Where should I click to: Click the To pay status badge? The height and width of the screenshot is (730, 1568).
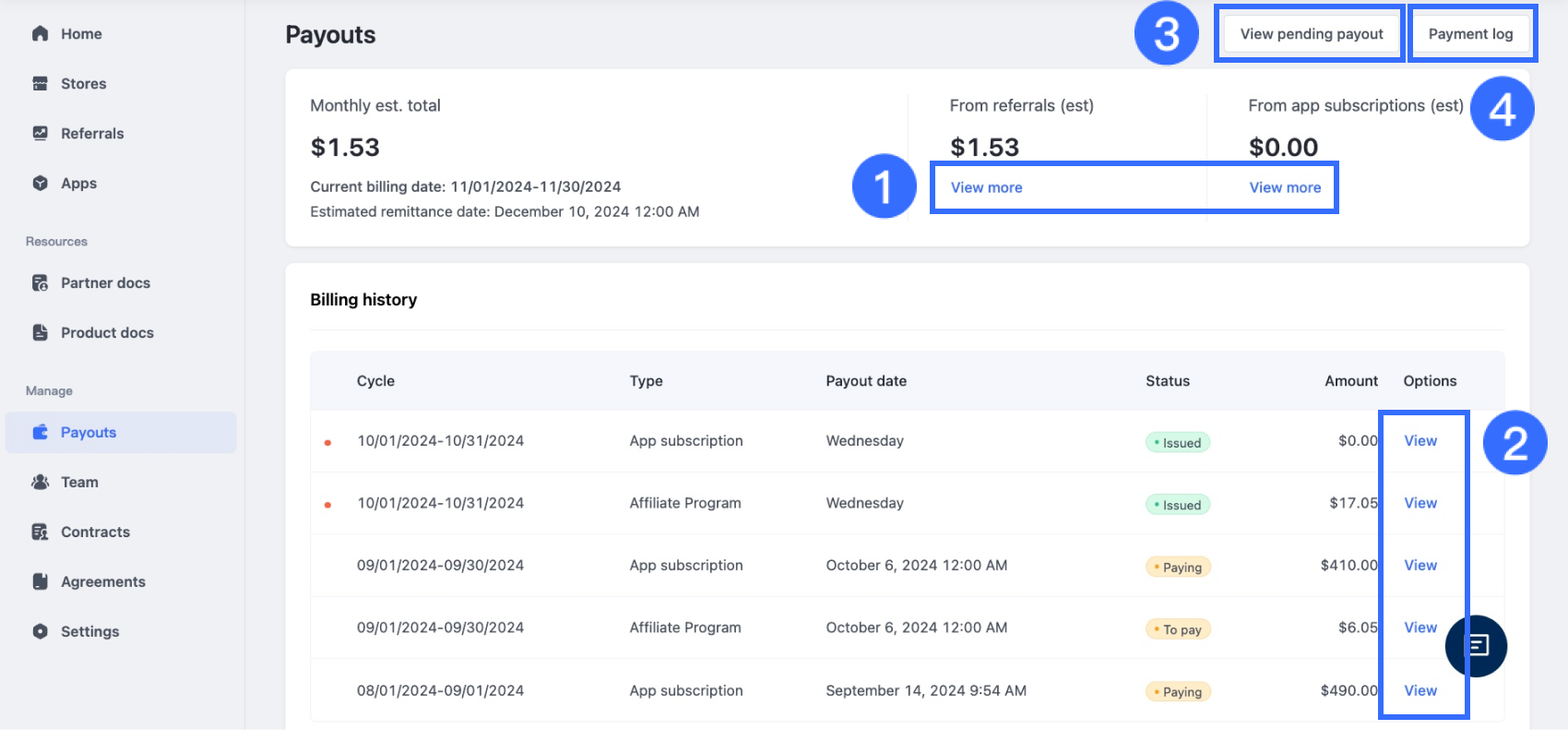point(1178,629)
